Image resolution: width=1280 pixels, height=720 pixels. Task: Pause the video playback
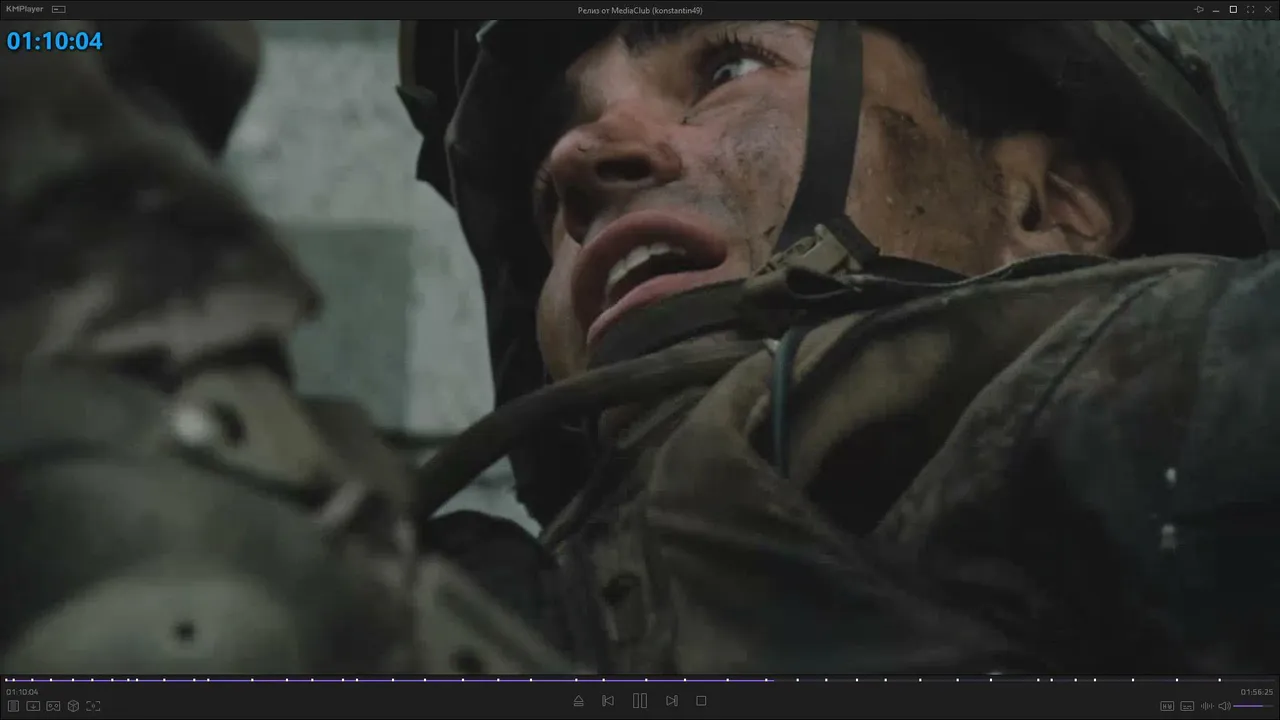(640, 701)
